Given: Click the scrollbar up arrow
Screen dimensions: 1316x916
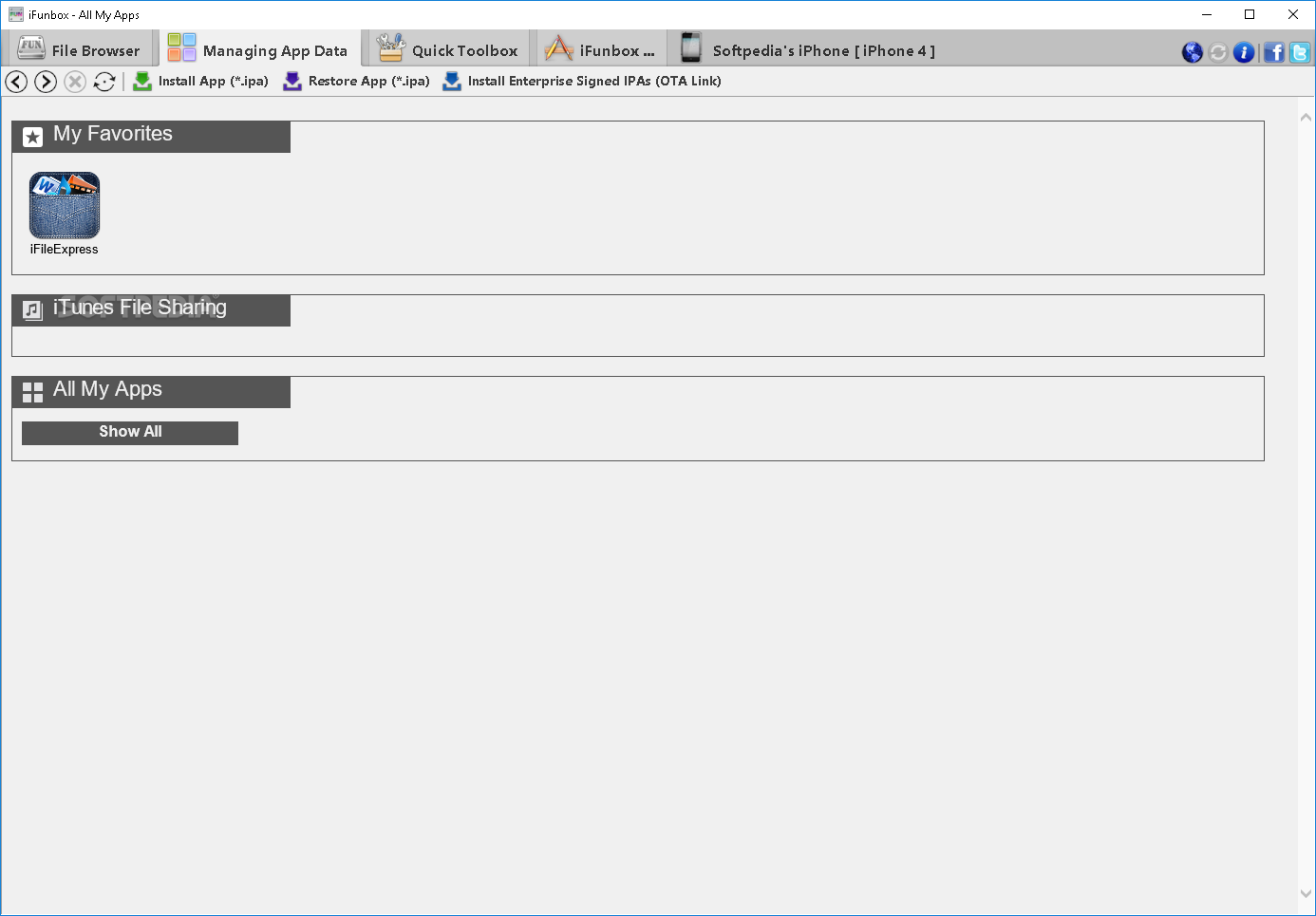Looking at the screenshot, I should click(x=1306, y=118).
